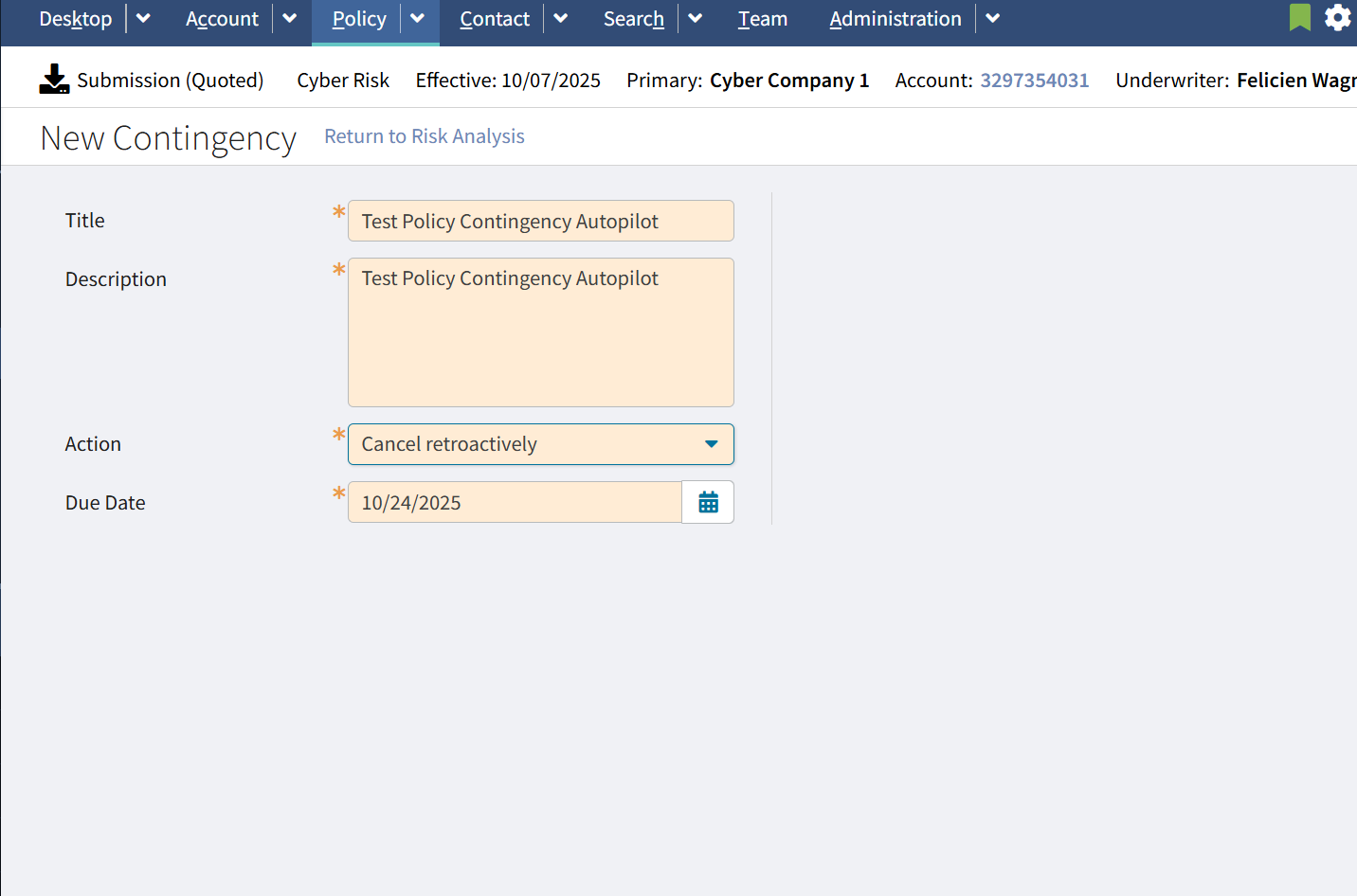Click inside the Title input field
1357x896 pixels.
coord(540,221)
